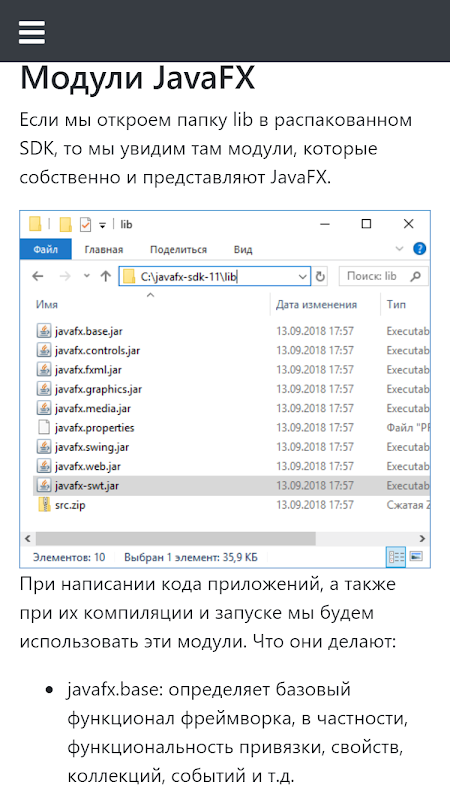Sort by the Имя column header
Image resolution: width=450 pixels, height=800 pixels.
pyautogui.click(x=46, y=305)
